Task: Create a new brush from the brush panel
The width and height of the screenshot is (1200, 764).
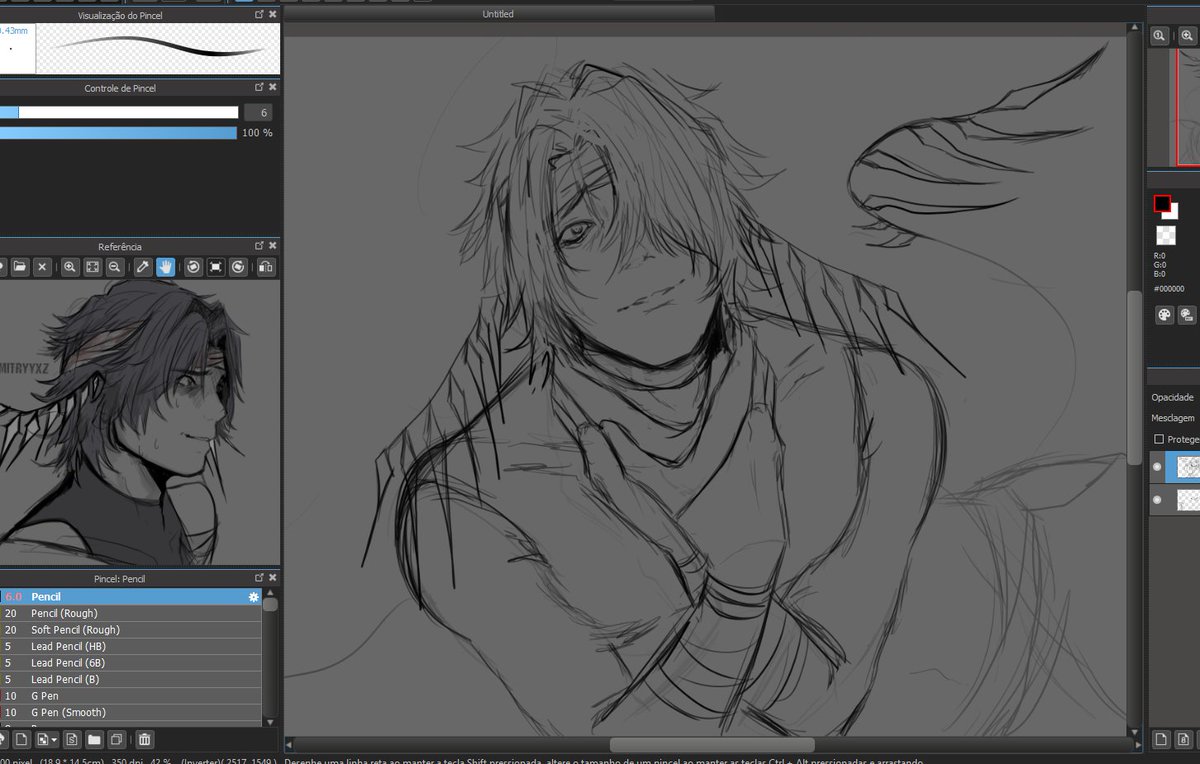Action: coord(20,740)
